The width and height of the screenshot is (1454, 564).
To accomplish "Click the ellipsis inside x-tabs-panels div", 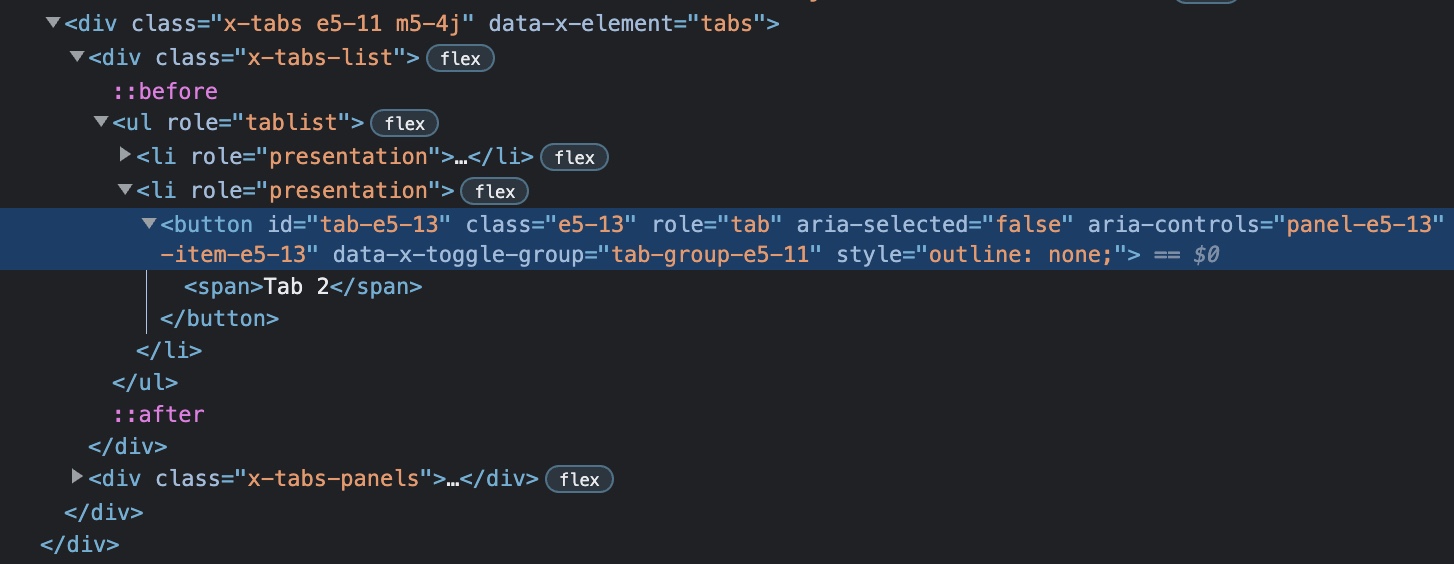I will [x=451, y=479].
